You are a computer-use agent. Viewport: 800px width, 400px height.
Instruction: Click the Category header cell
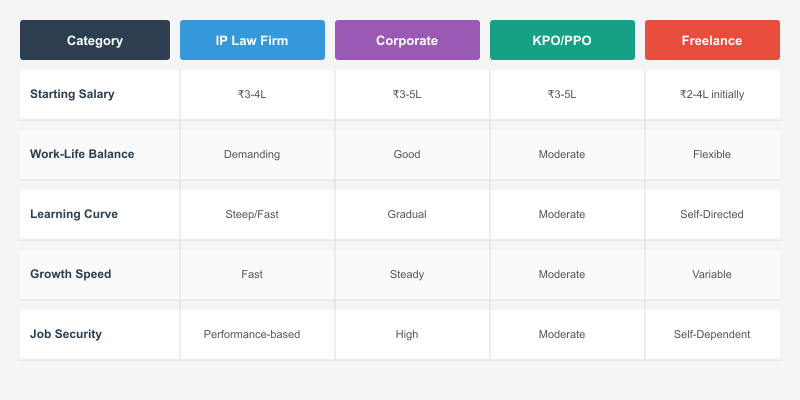[95, 41]
